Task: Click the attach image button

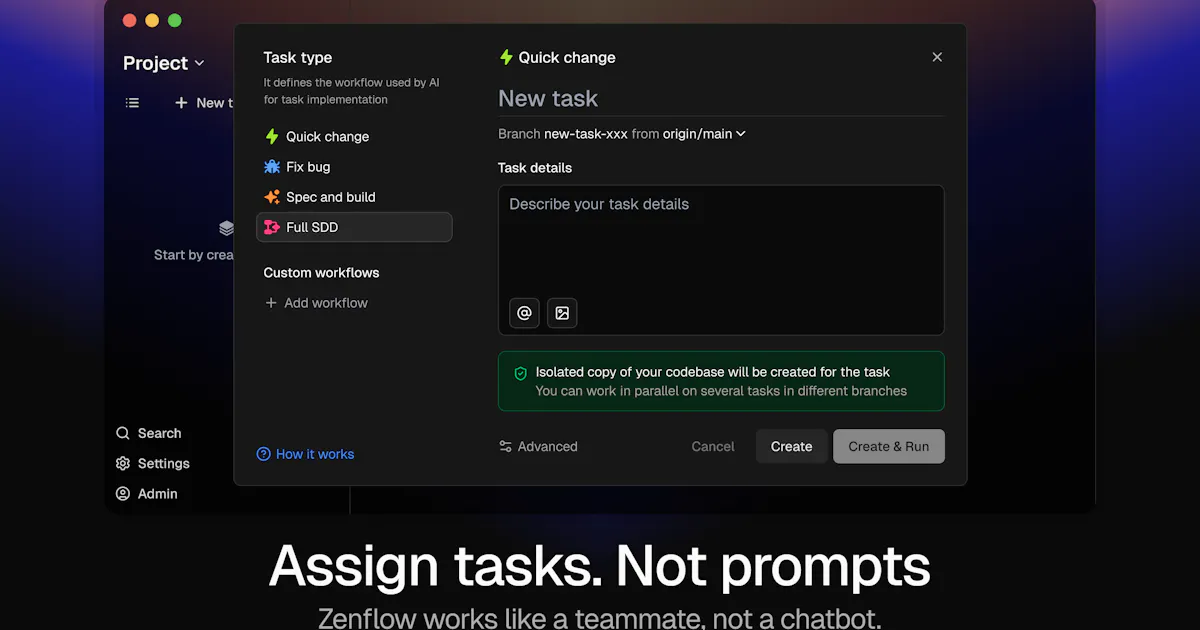Action: pos(562,313)
